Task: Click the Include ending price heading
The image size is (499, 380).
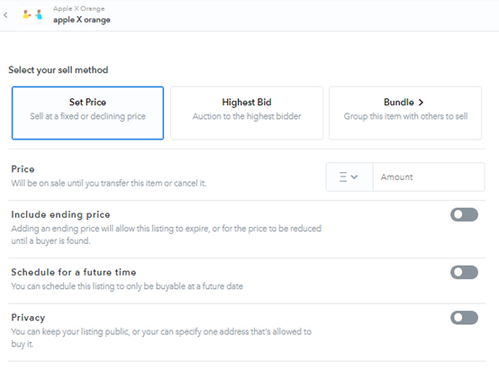Action: click(61, 215)
